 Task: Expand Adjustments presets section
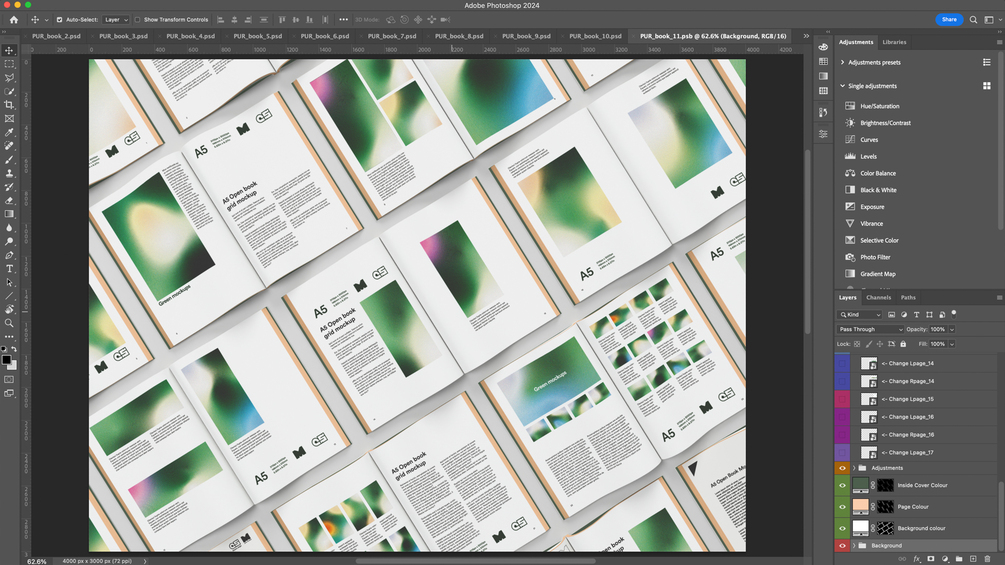[842, 62]
